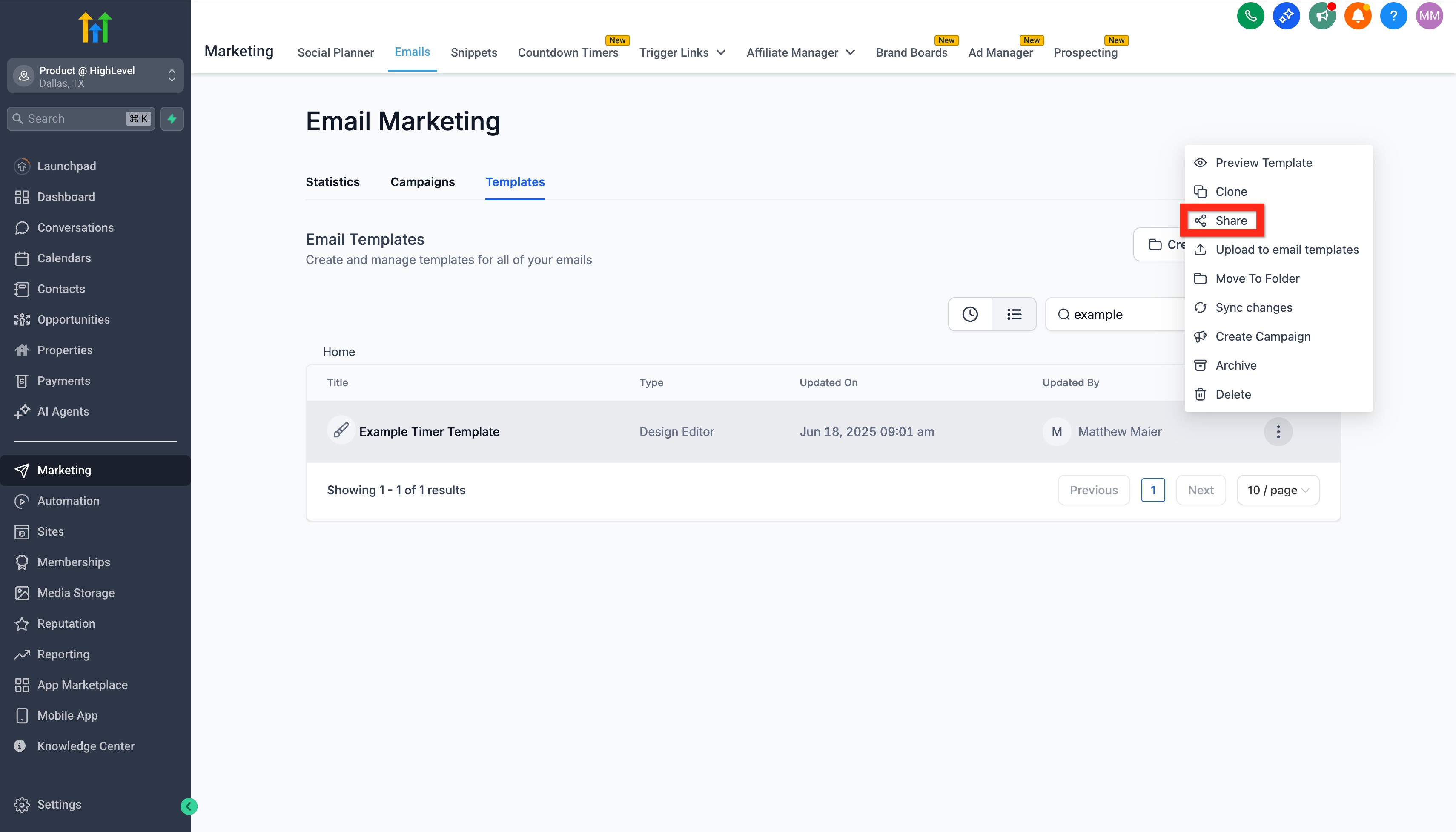Click the green phone dialer icon
The height and width of the screenshot is (832, 1456).
click(x=1250, y=16)
